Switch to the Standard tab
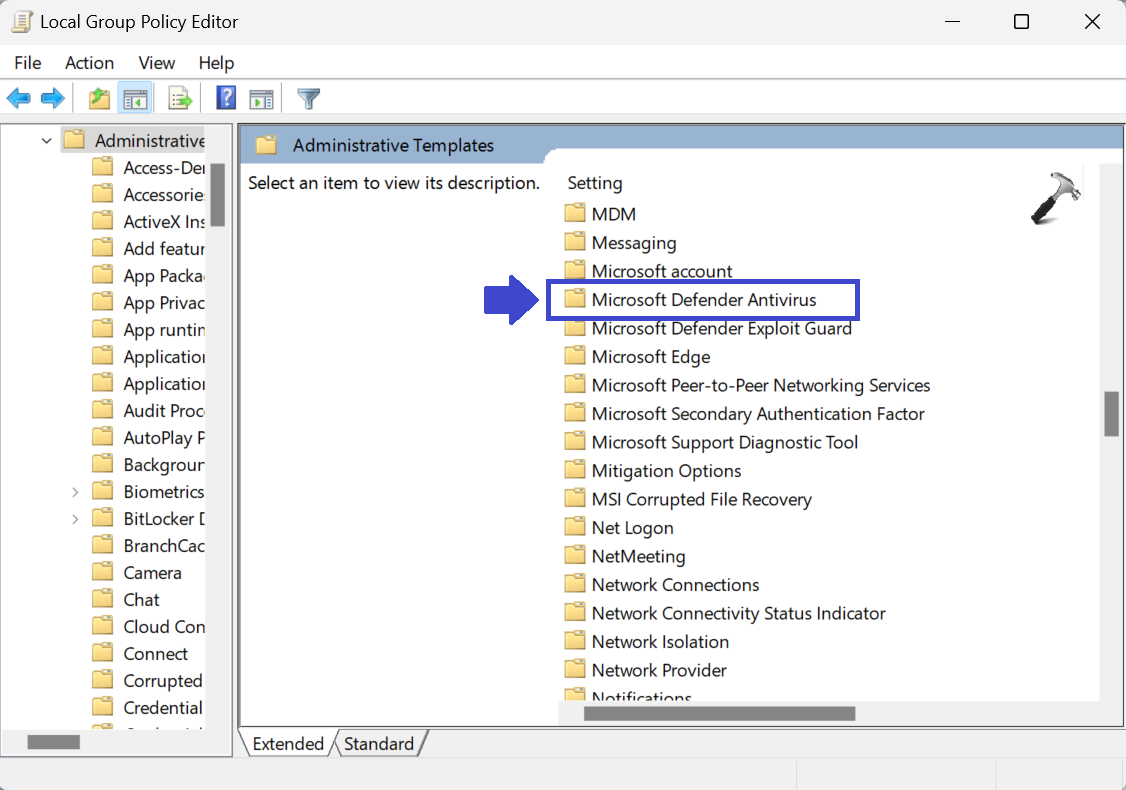 [379, 743]
